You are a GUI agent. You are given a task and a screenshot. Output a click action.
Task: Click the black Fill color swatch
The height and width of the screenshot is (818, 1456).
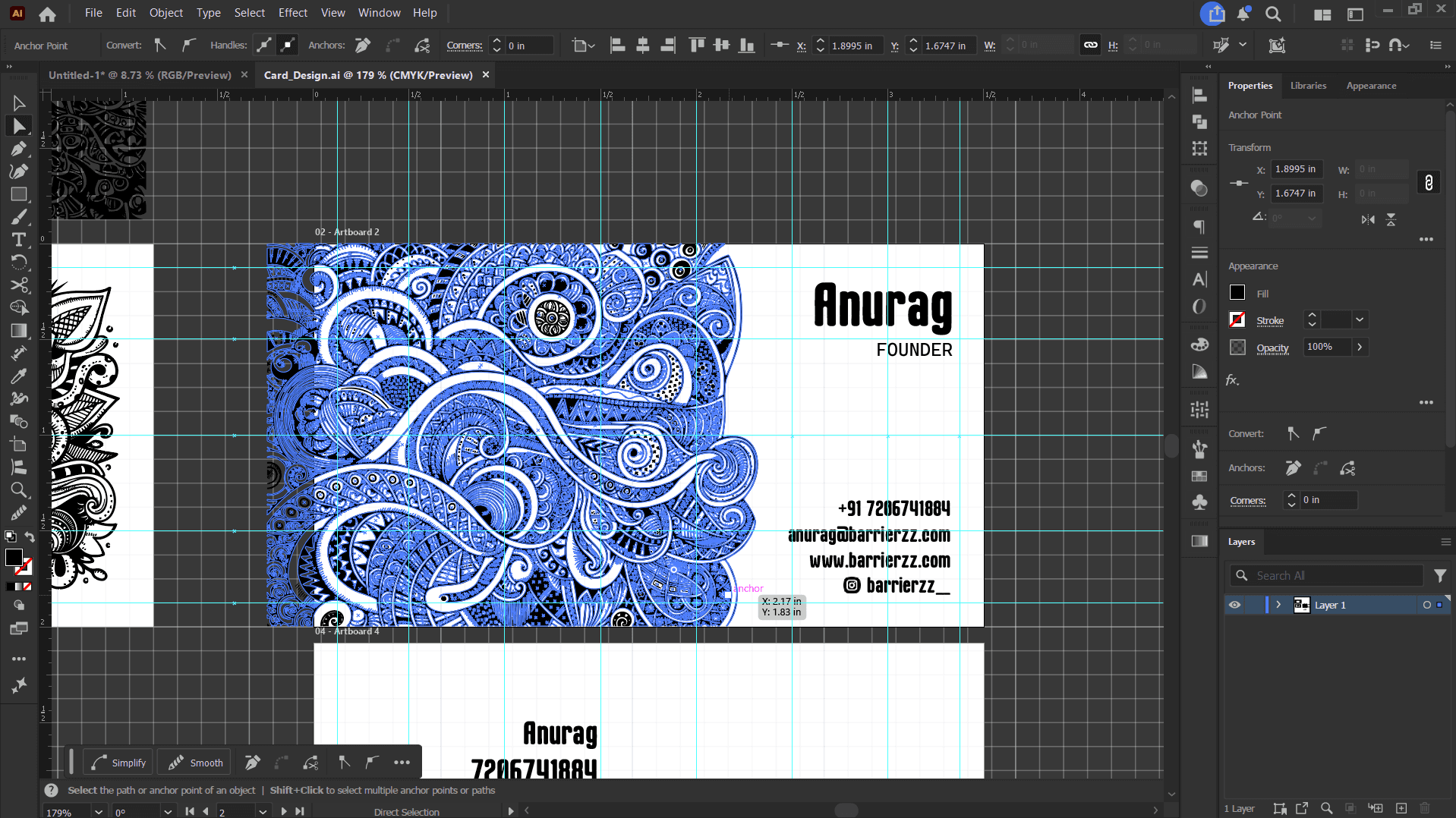click(1237, 293)
